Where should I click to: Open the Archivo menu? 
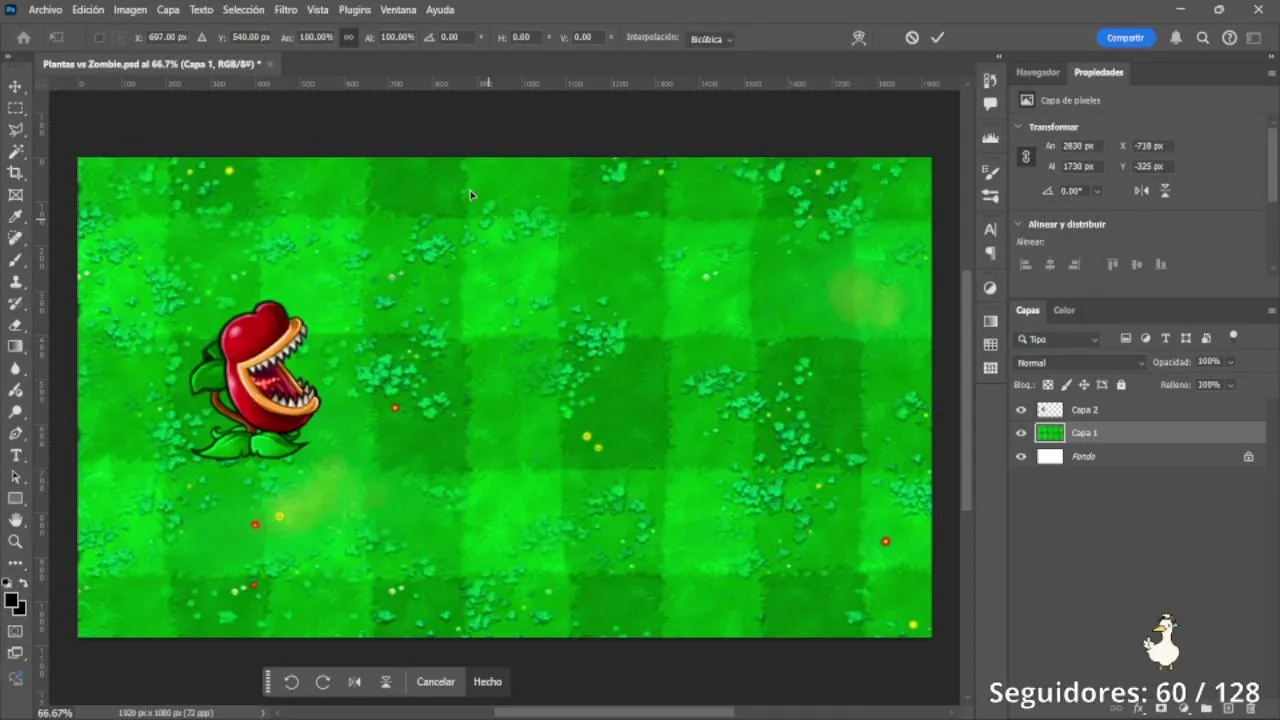point(45,10)
